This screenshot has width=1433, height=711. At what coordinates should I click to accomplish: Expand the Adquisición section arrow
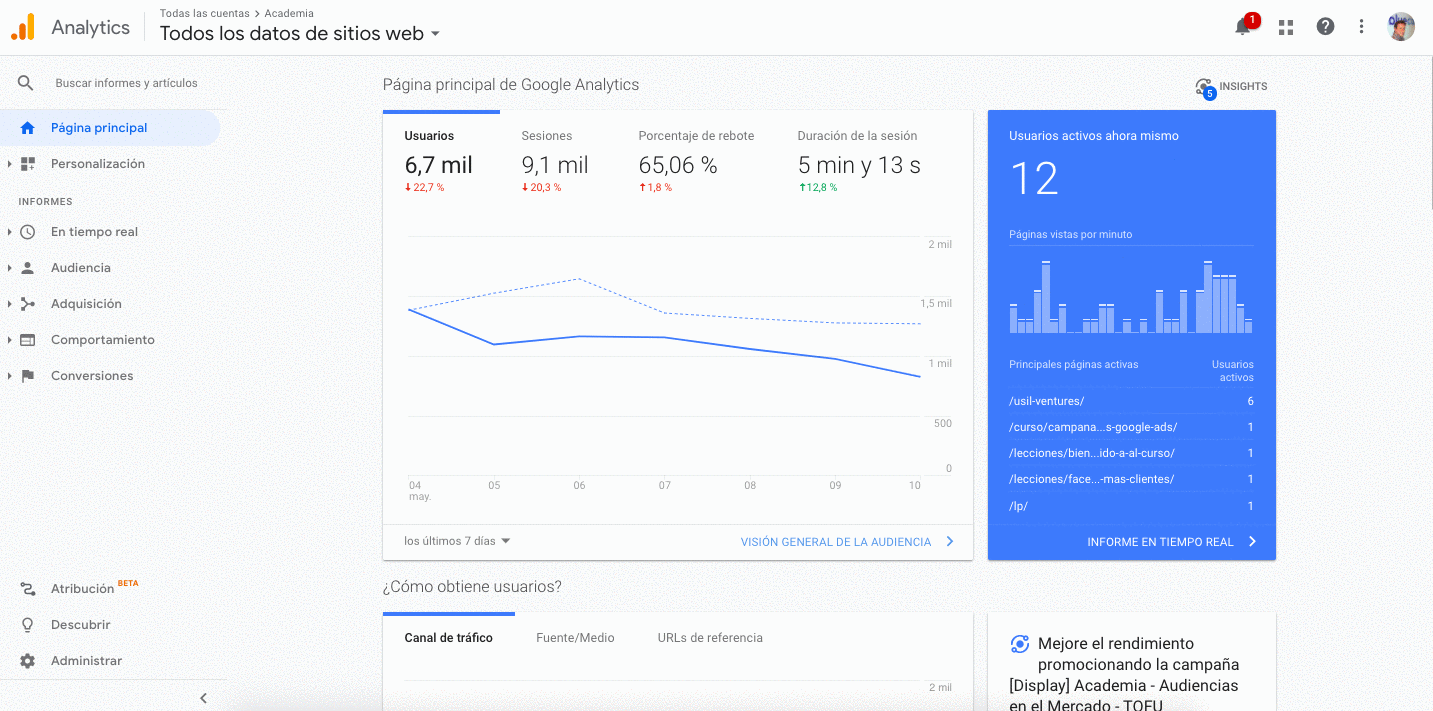click(9, 304)
